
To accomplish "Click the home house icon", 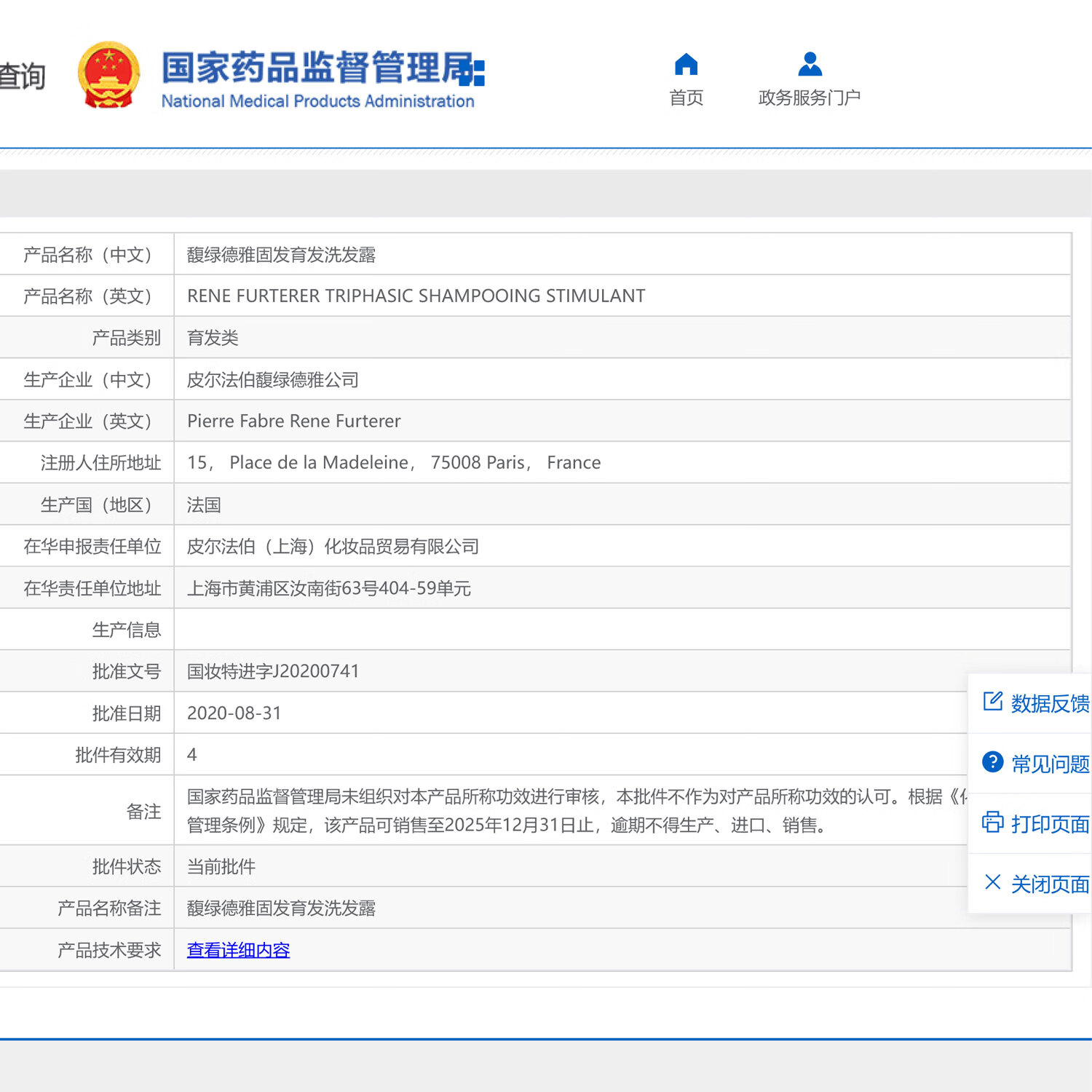I will [686, 65].
